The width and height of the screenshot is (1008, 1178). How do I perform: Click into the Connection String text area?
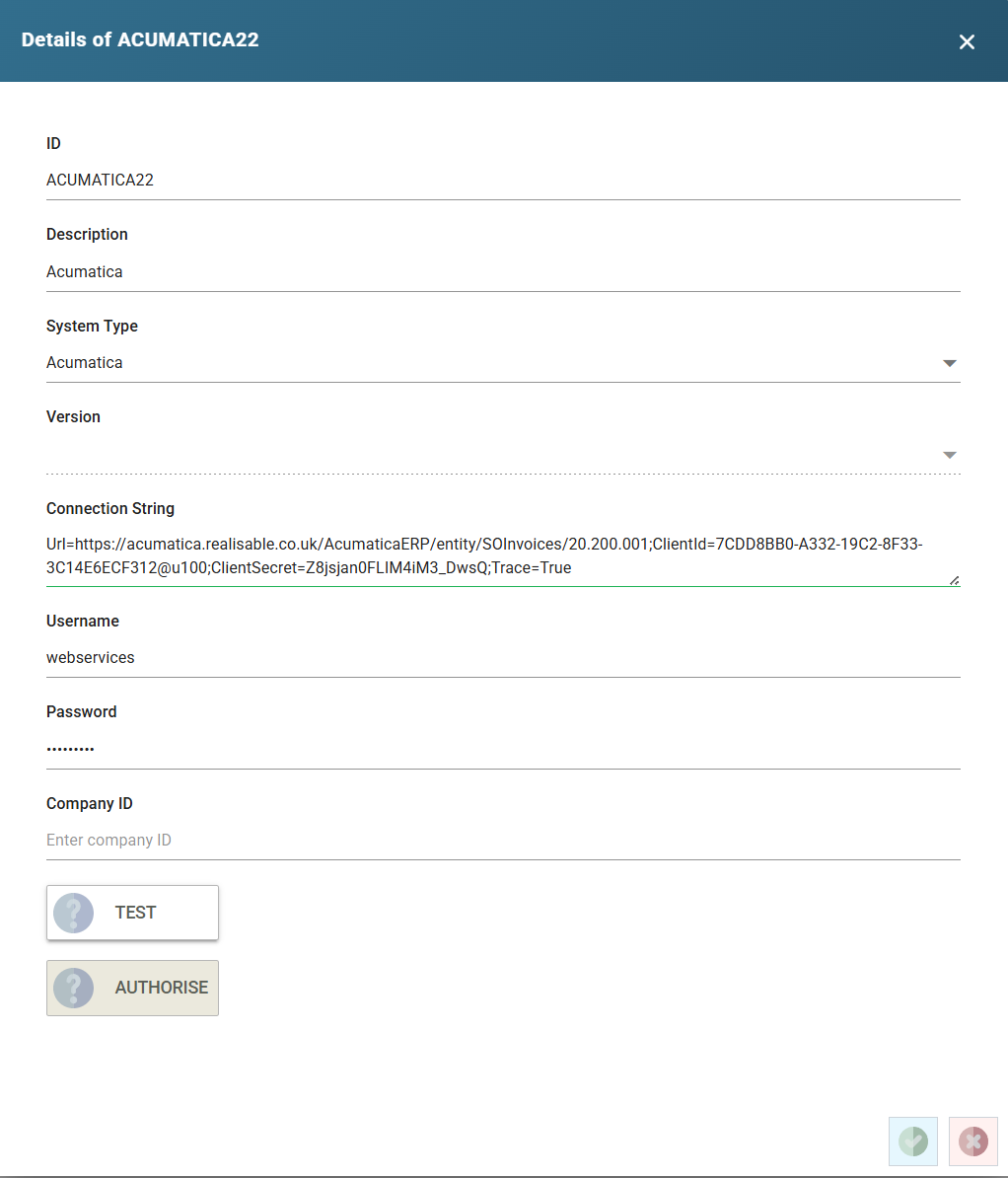coord(503,555)
